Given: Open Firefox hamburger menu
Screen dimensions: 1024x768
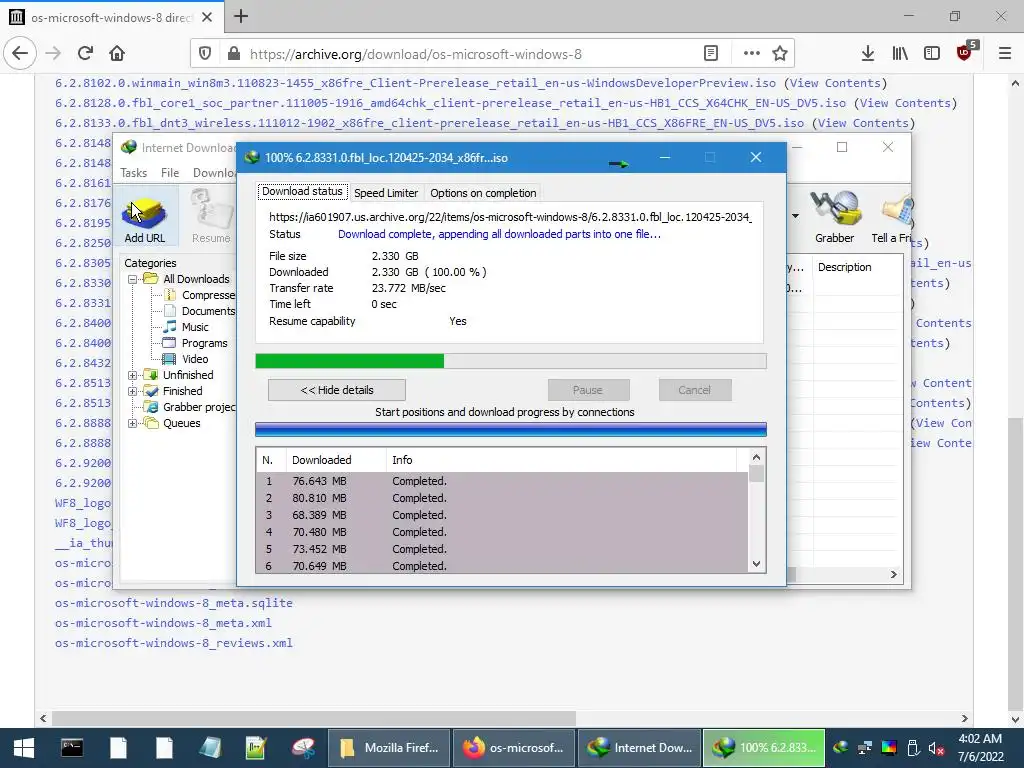Looking at the screenshot, I should 1005,54.
